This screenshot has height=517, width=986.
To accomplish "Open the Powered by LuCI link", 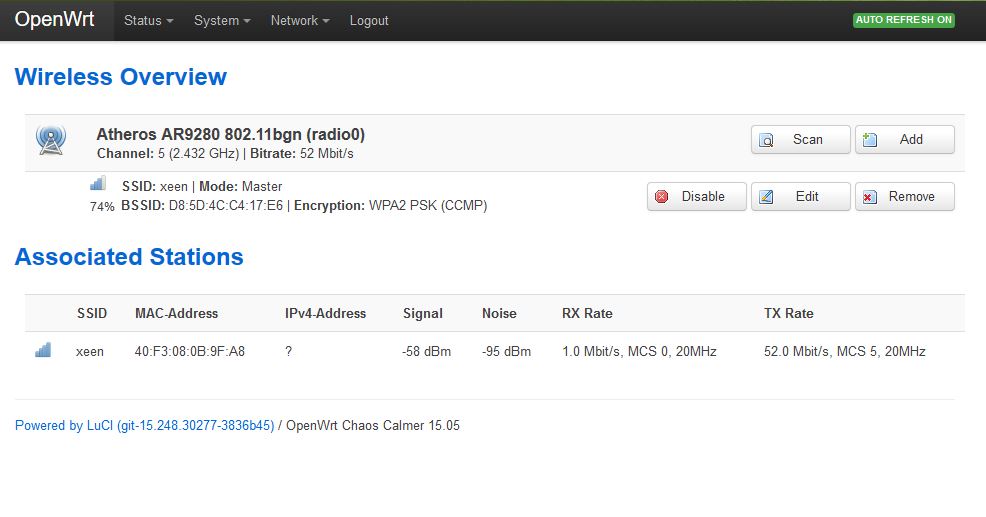I will (x=145, y=426).
